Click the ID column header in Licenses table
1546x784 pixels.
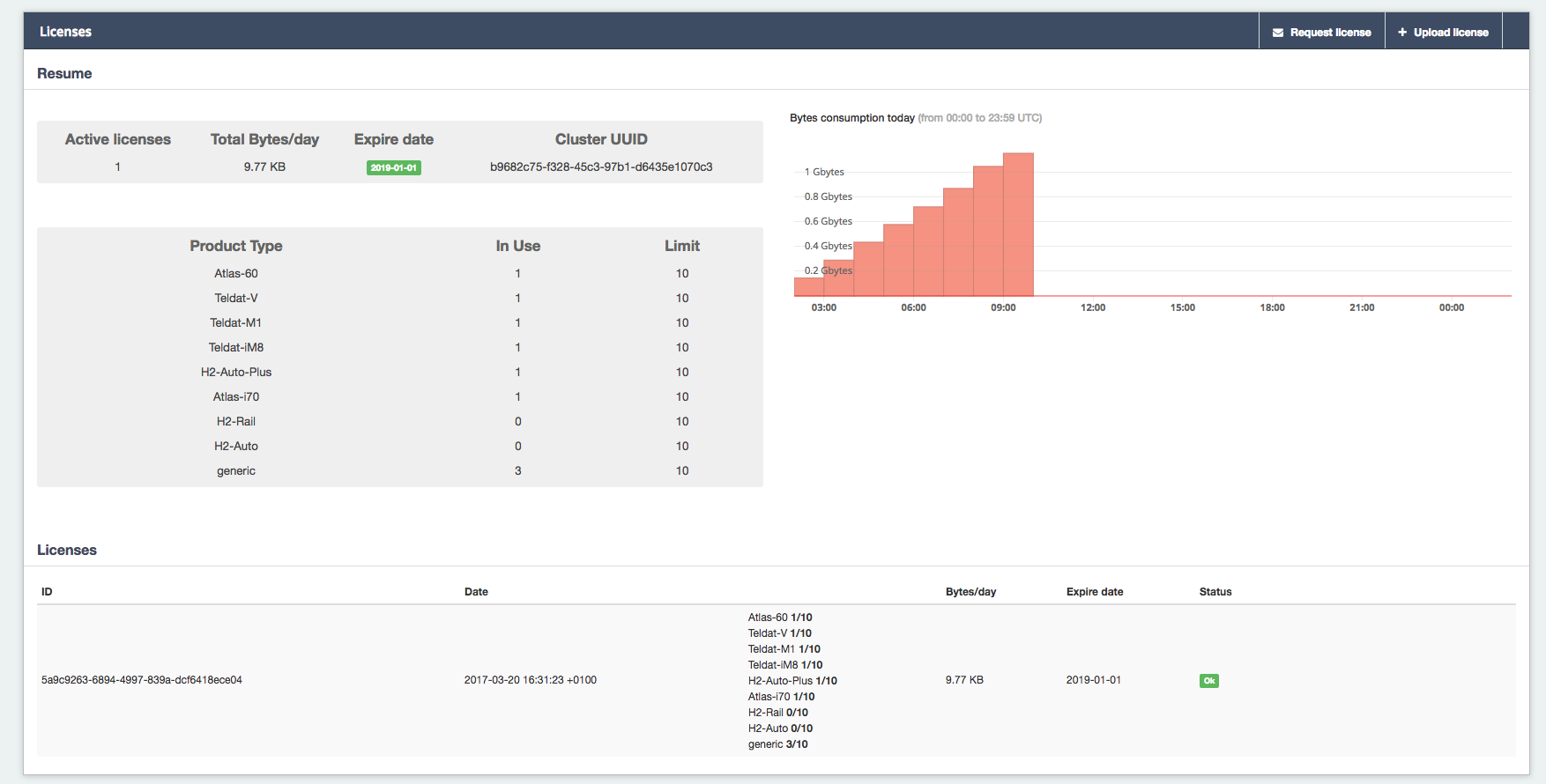(47, 592)
